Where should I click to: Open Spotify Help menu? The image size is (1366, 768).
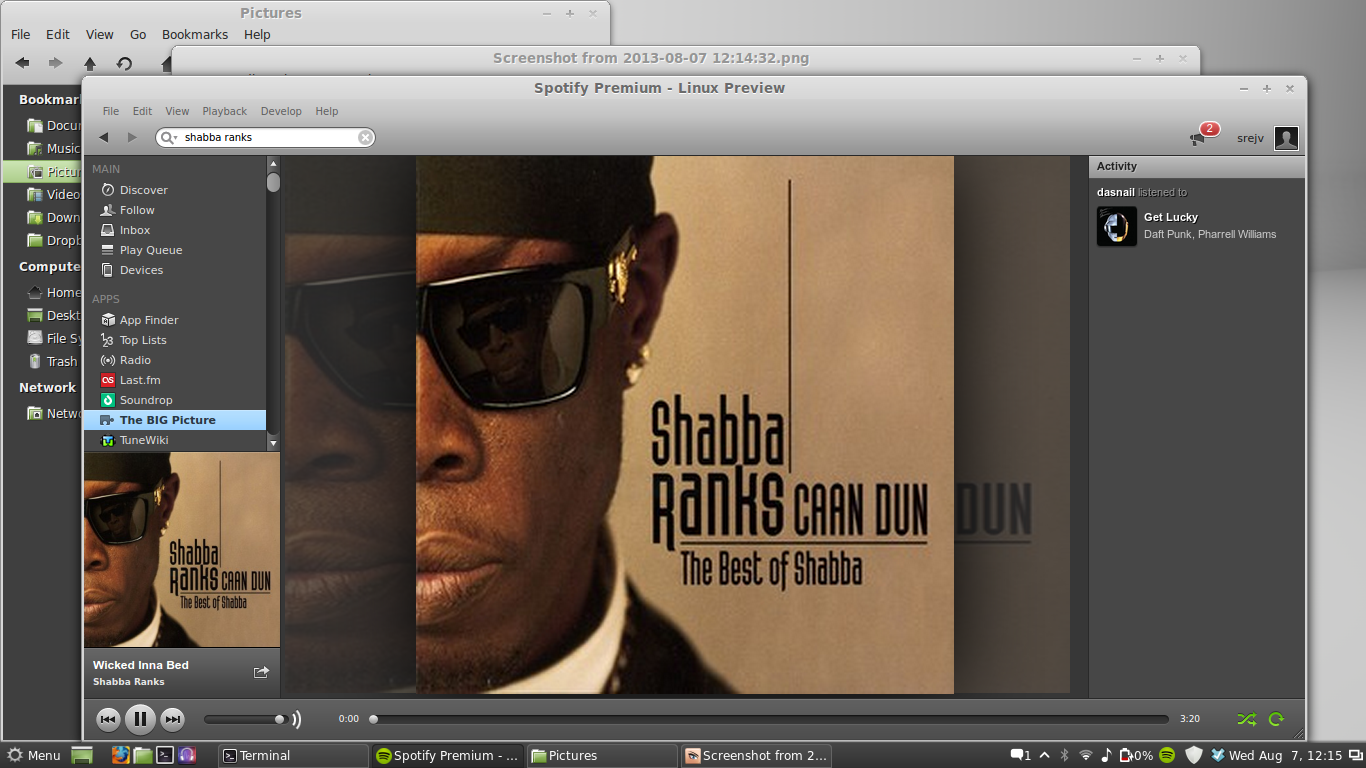coord(327,111)
